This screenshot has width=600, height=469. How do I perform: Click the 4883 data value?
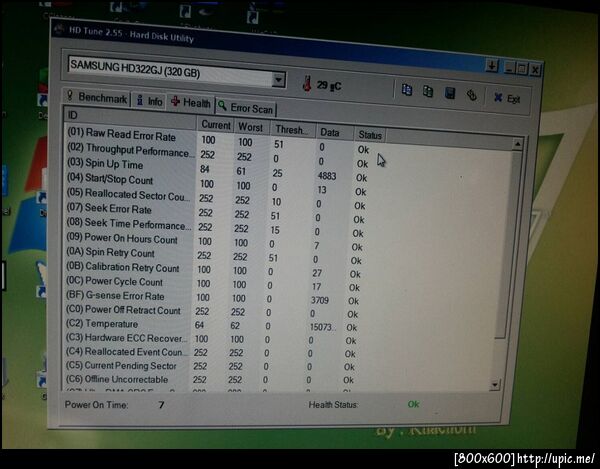click(327, 176)
